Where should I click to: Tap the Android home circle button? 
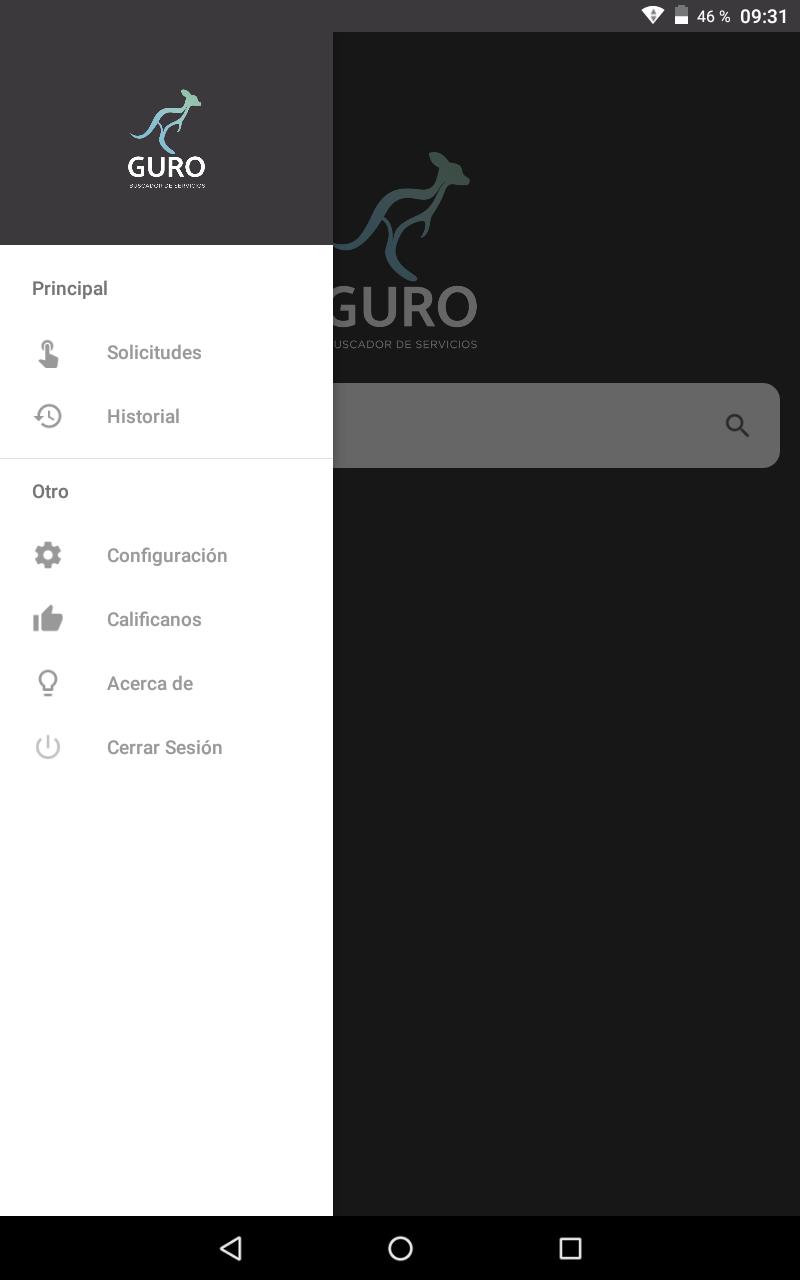pos(400,1248)
